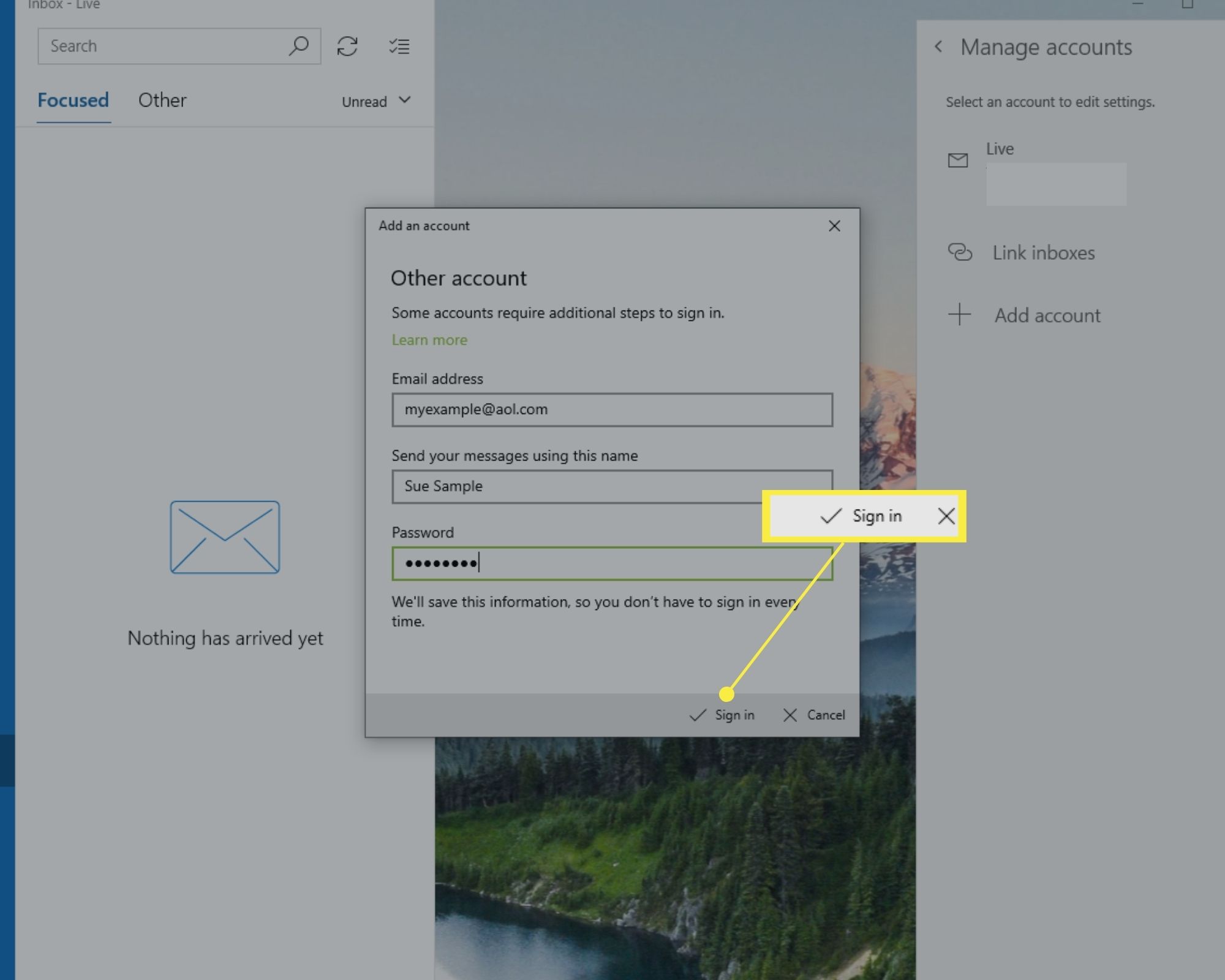Screen dimensions: 1225x980
Task: Select the Focused tab
Action: 73,100
